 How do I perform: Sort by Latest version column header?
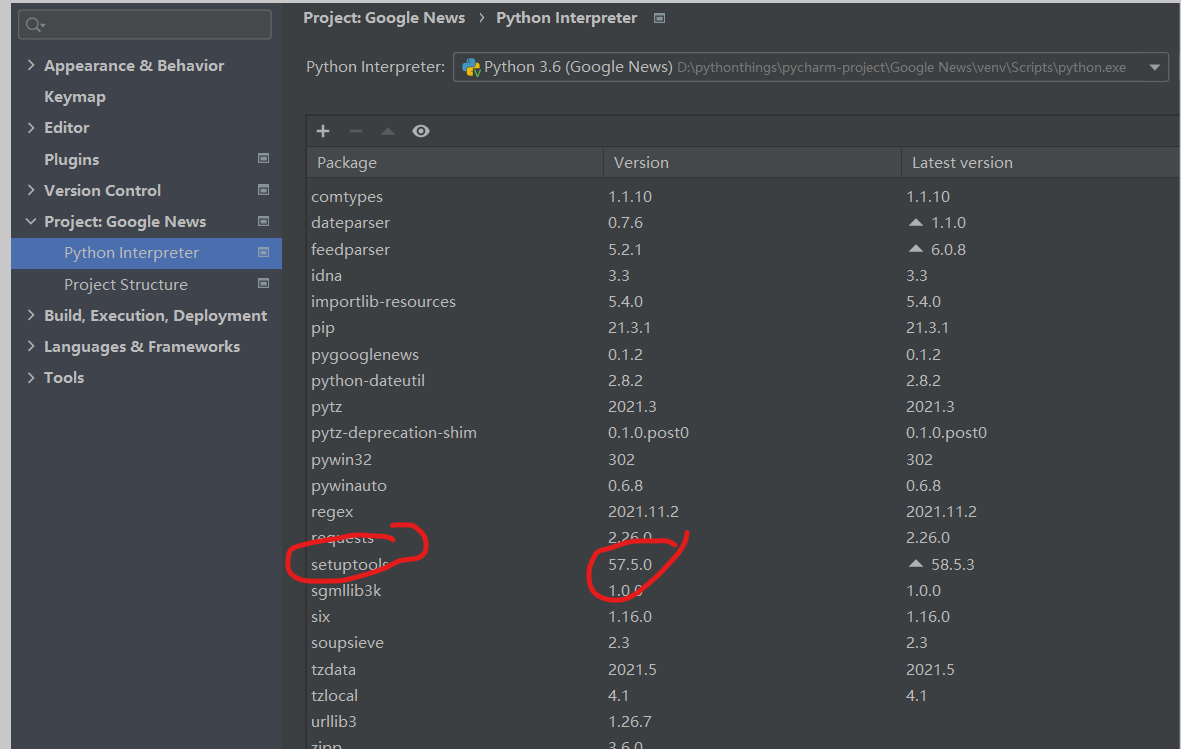pos(1041,163)
